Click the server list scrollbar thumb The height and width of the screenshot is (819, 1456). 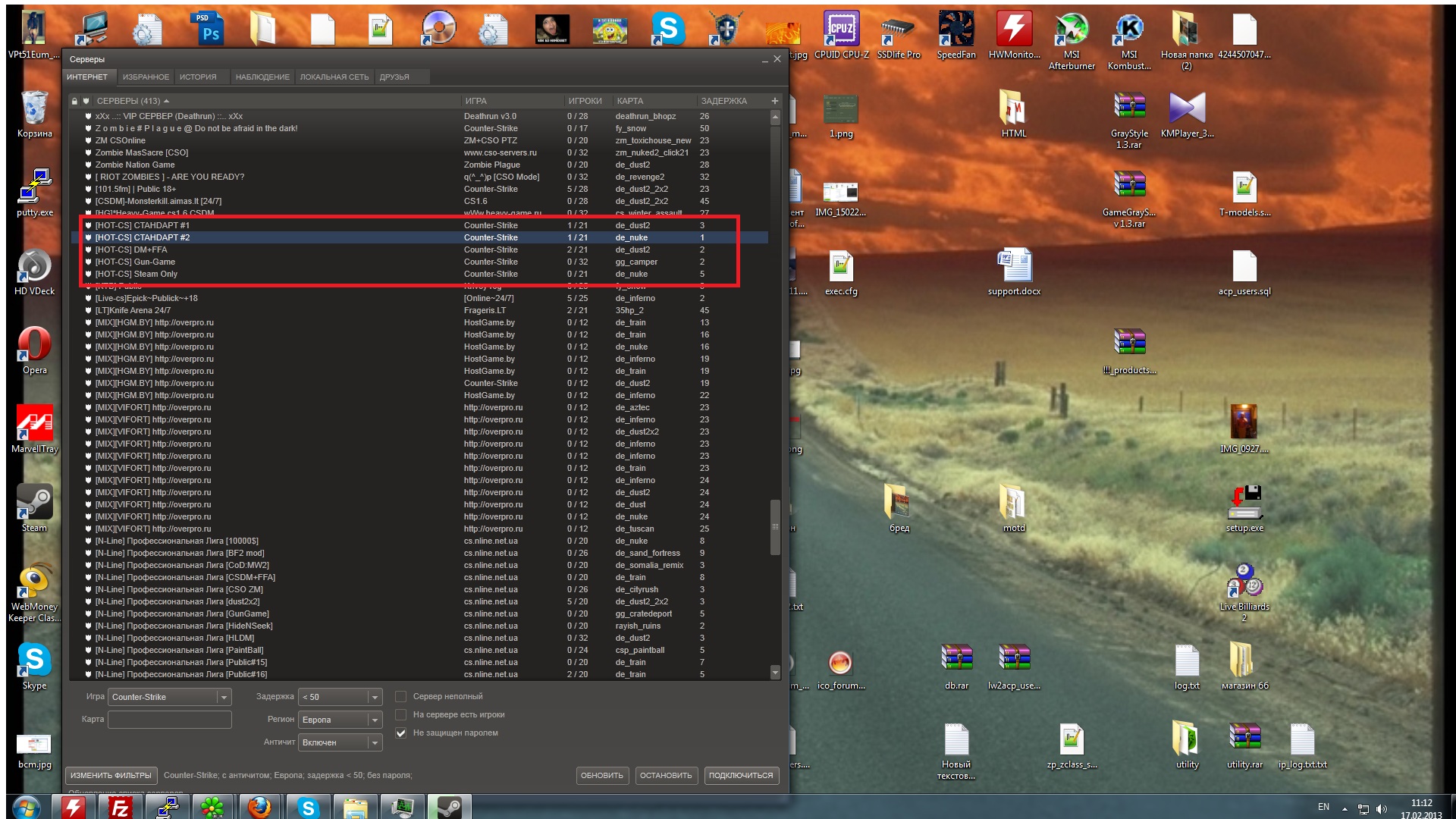[x=775, y=526]
